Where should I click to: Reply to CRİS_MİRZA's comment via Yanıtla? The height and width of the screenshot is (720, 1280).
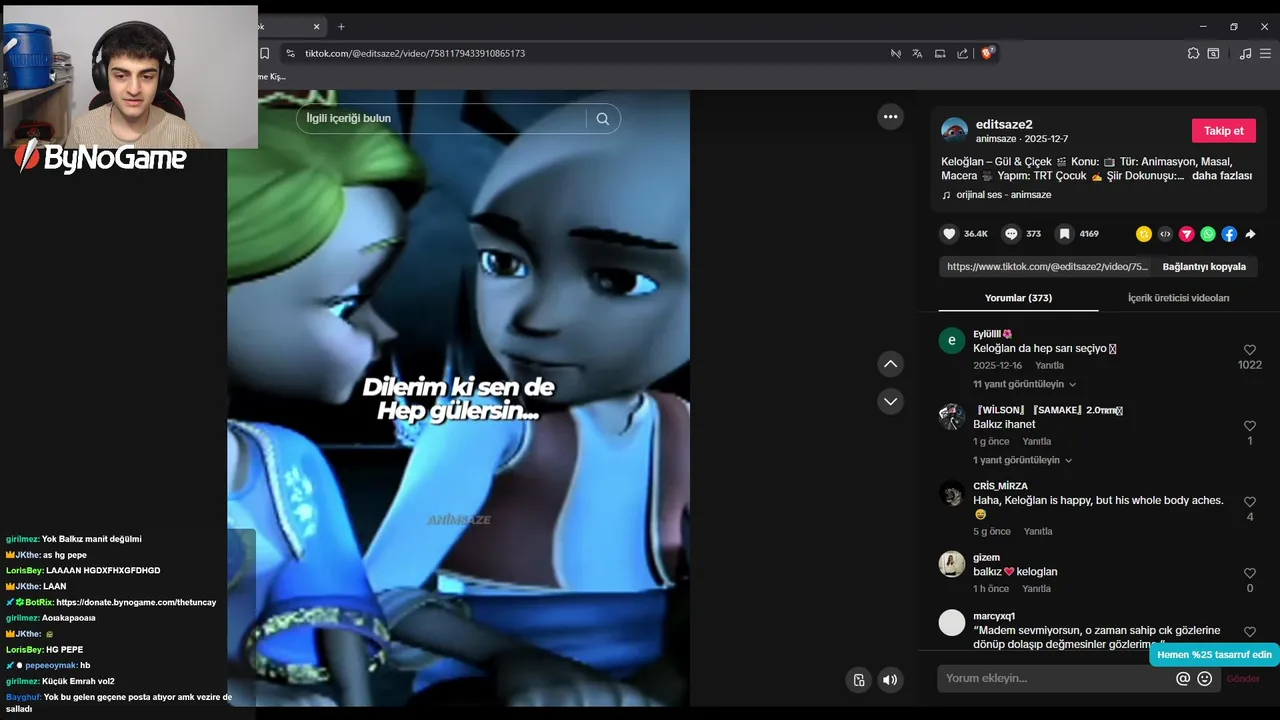(1037, 532)
